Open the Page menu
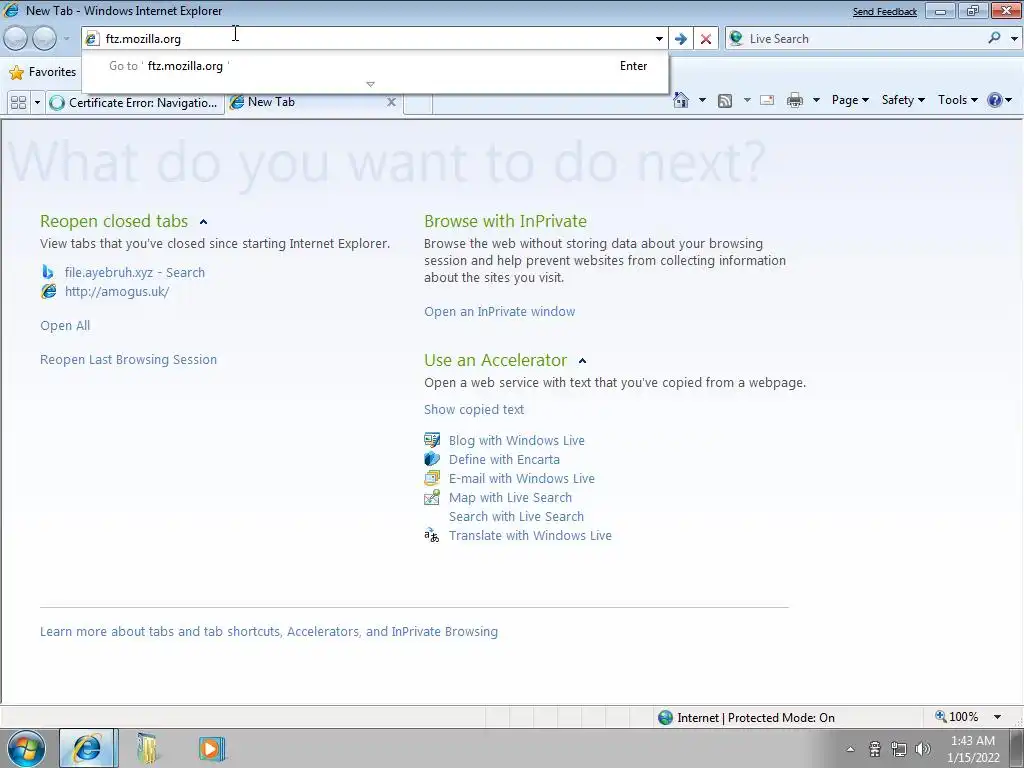 coord(850,100)
